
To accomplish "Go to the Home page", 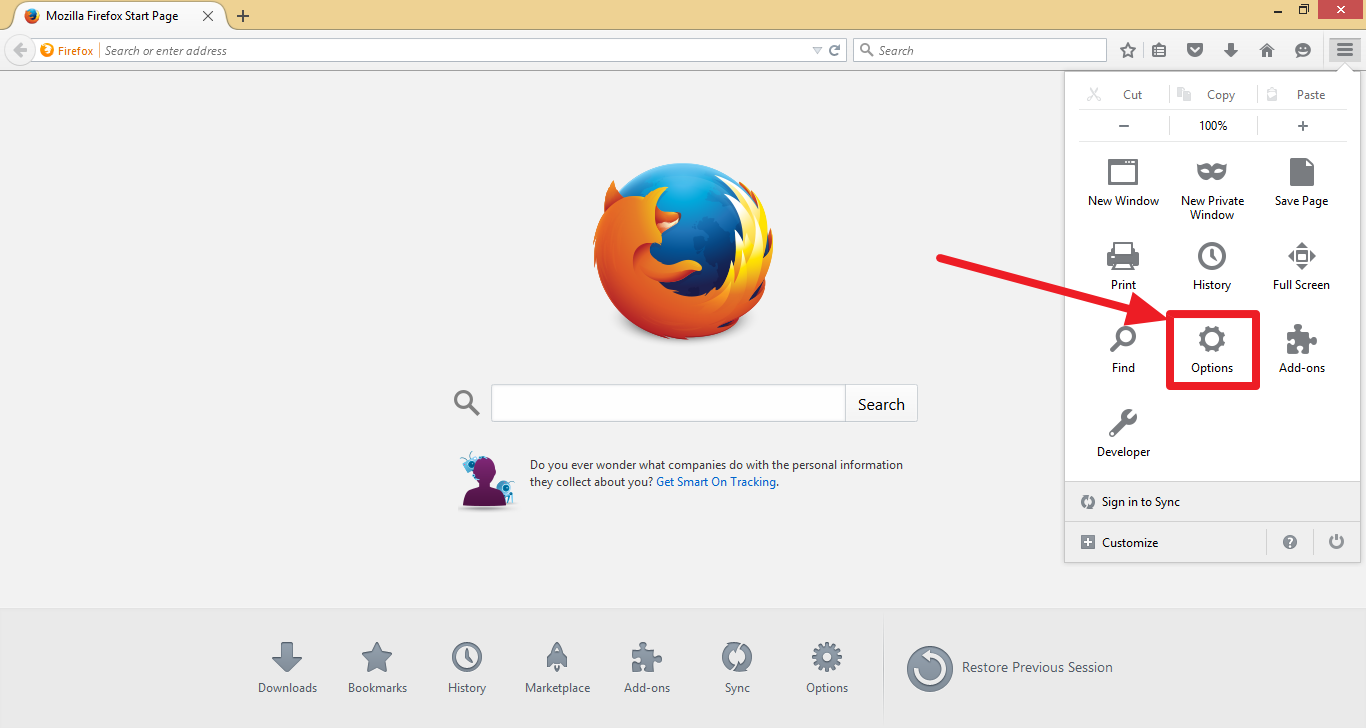I will (x=1267, y=50).
